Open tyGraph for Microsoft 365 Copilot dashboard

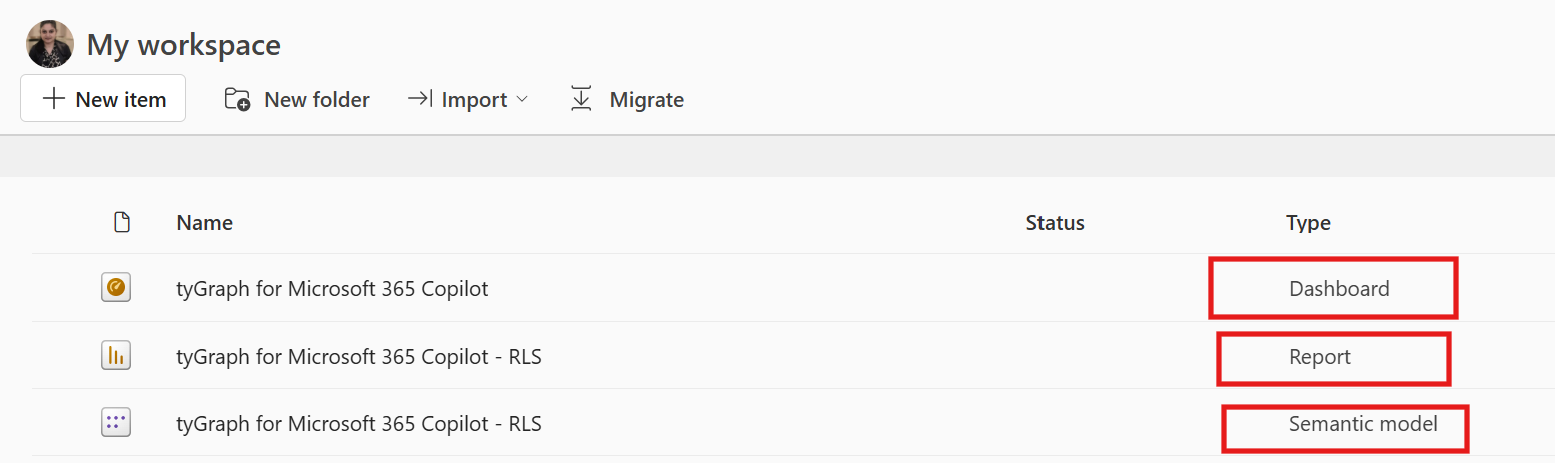332,289
